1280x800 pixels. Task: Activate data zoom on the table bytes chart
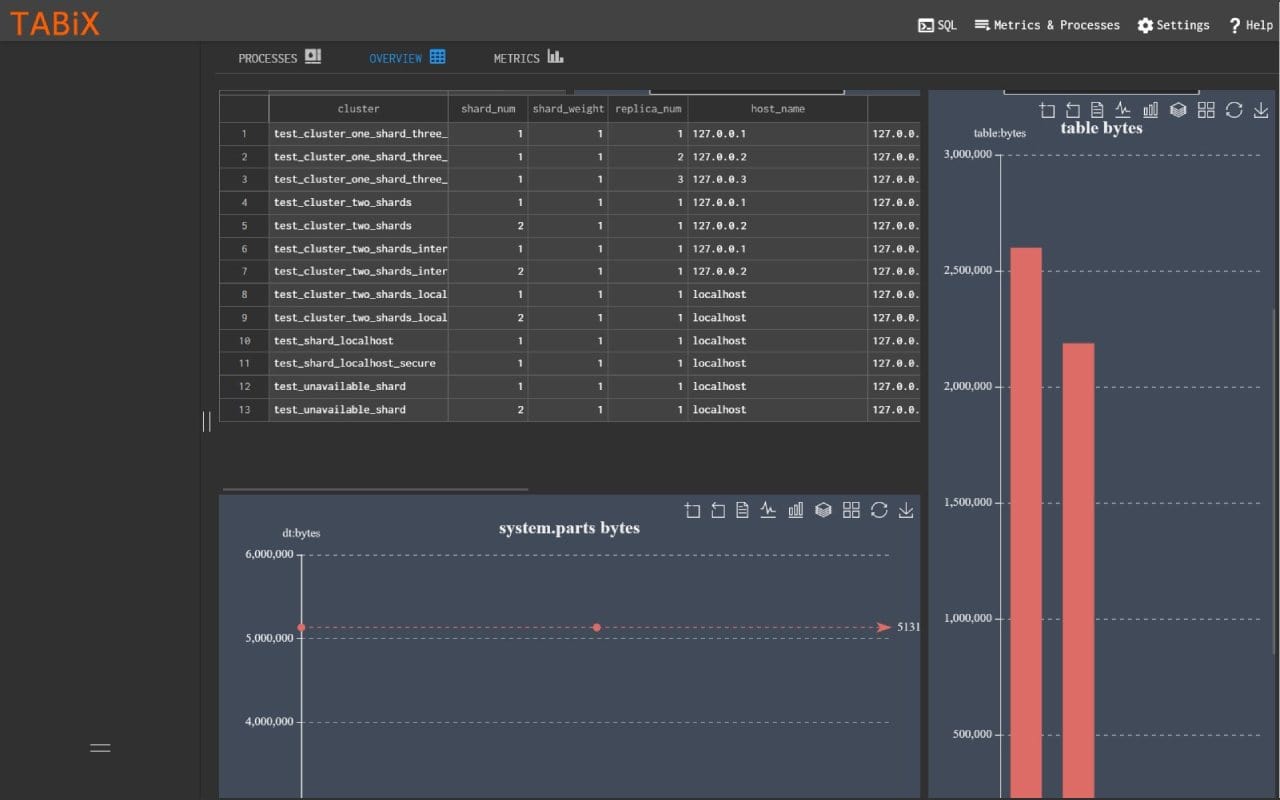pos(1047,110)
